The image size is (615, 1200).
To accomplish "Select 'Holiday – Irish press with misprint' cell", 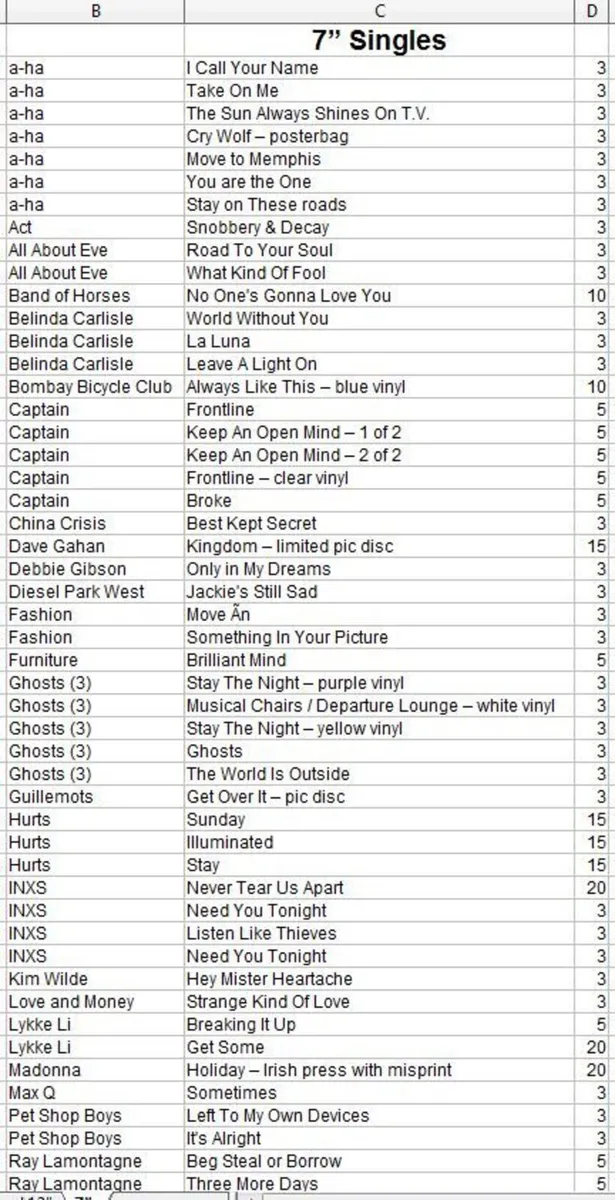I will click(379, 1070).
